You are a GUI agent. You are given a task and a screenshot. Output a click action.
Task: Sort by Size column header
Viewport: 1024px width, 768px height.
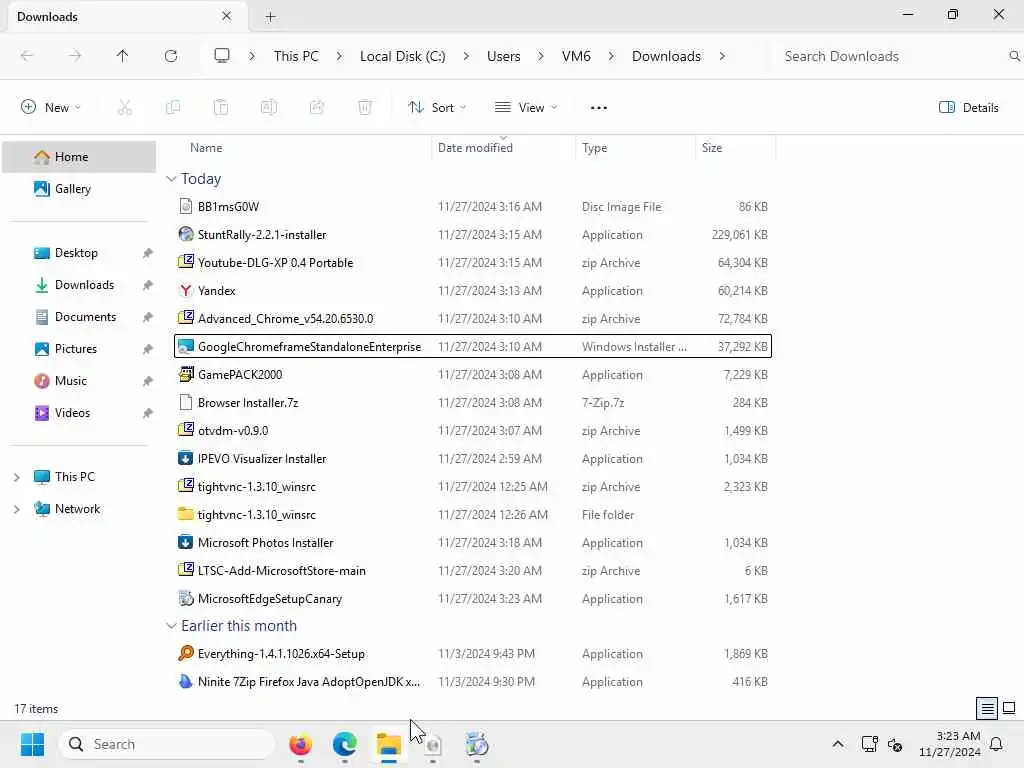tap(712, 148)
